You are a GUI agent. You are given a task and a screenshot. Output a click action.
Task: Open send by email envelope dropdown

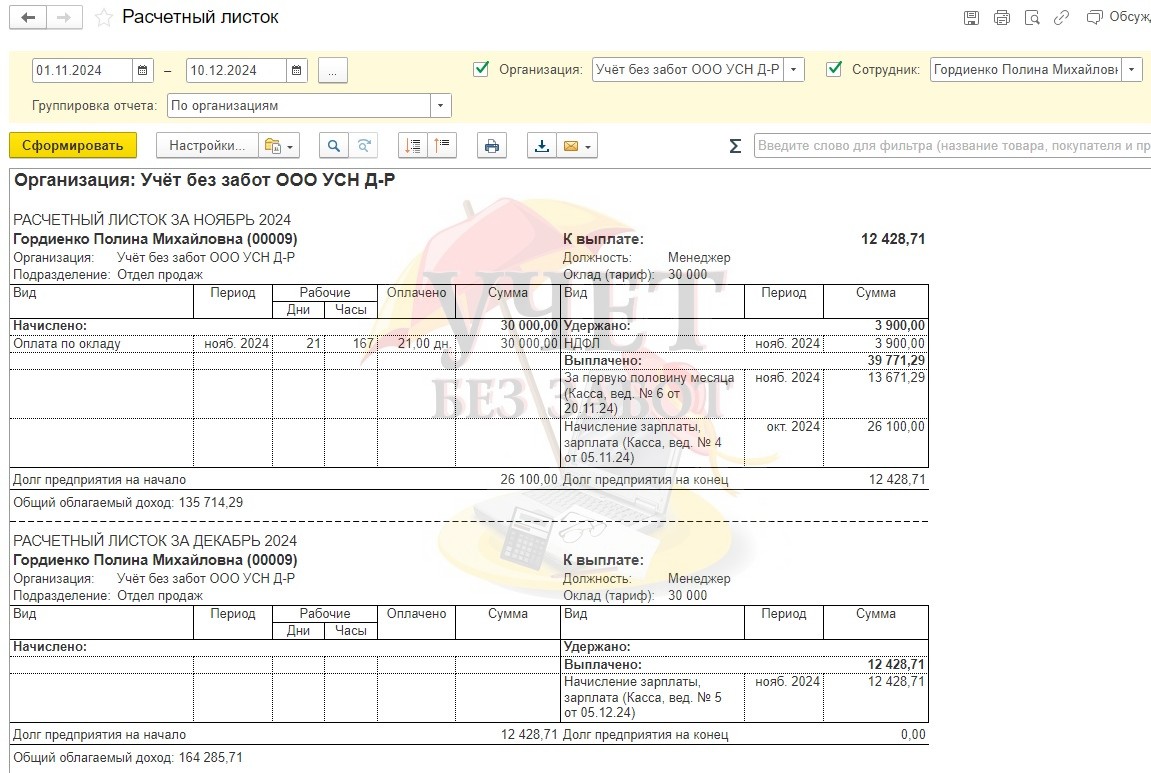(577, 145)
